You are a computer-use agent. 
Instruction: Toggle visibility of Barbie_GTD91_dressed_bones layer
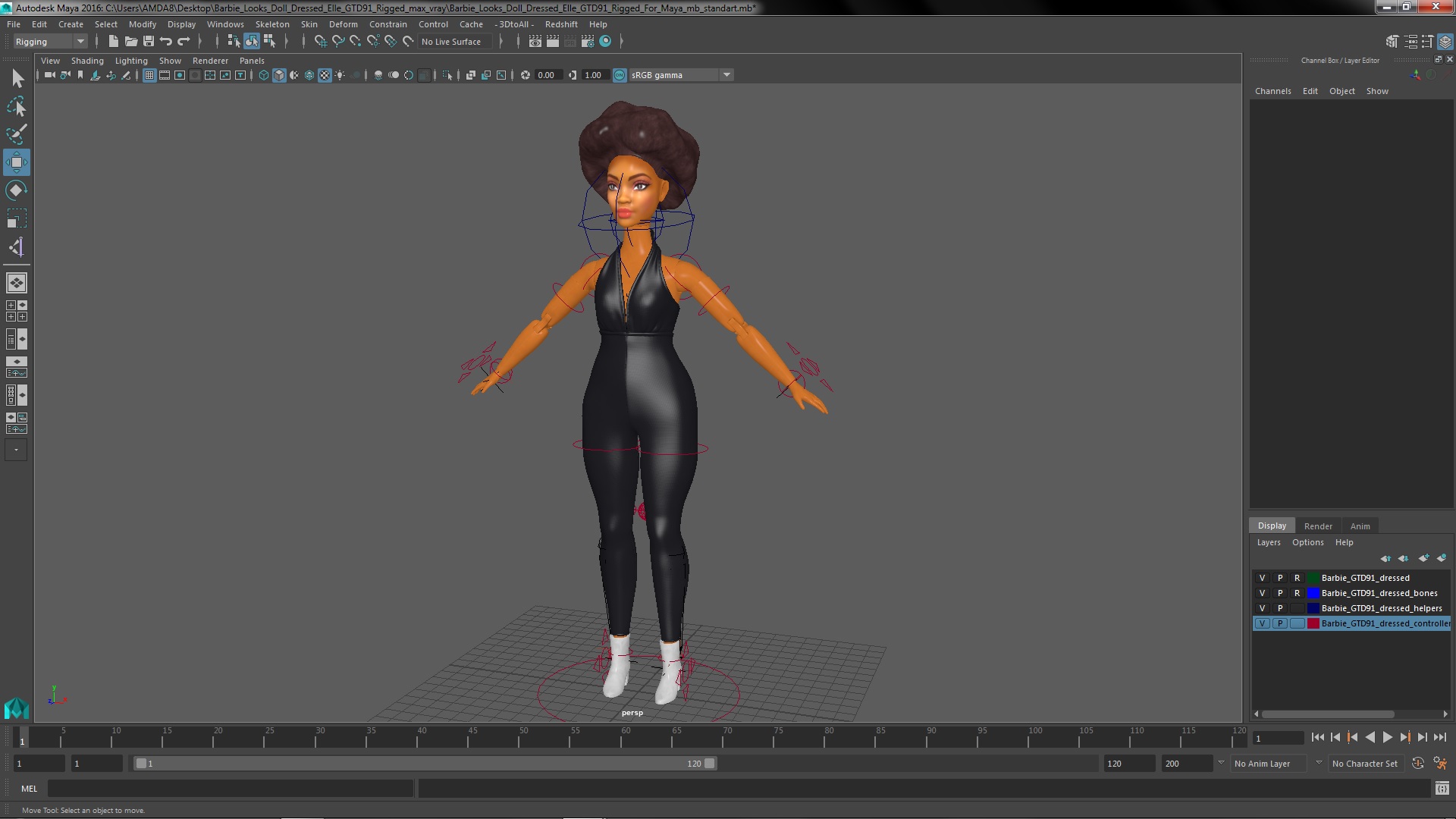tap(1262, 593)
